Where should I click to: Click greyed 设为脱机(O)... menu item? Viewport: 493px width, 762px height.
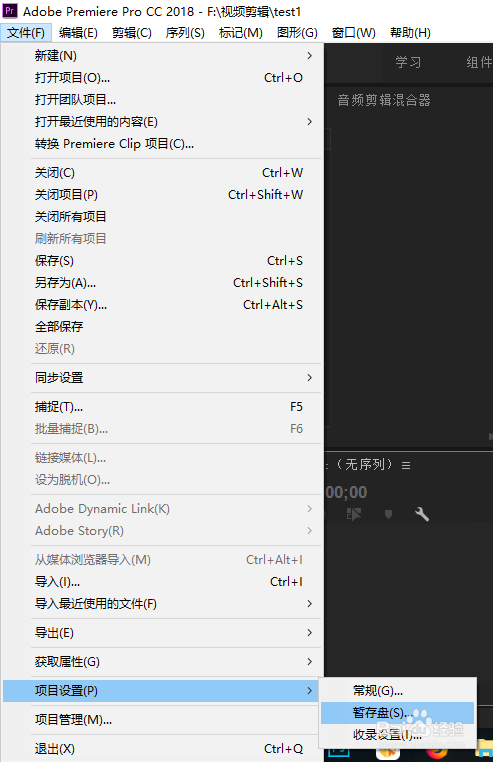(163, 480)
